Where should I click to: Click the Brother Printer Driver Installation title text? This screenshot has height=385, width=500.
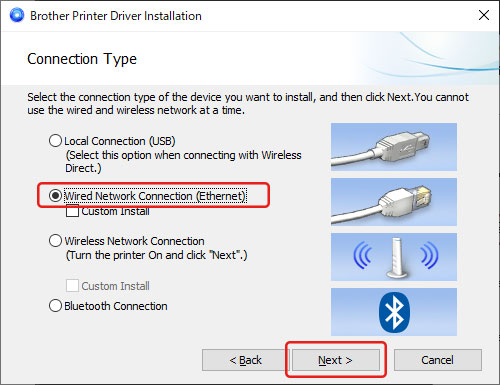116,16
